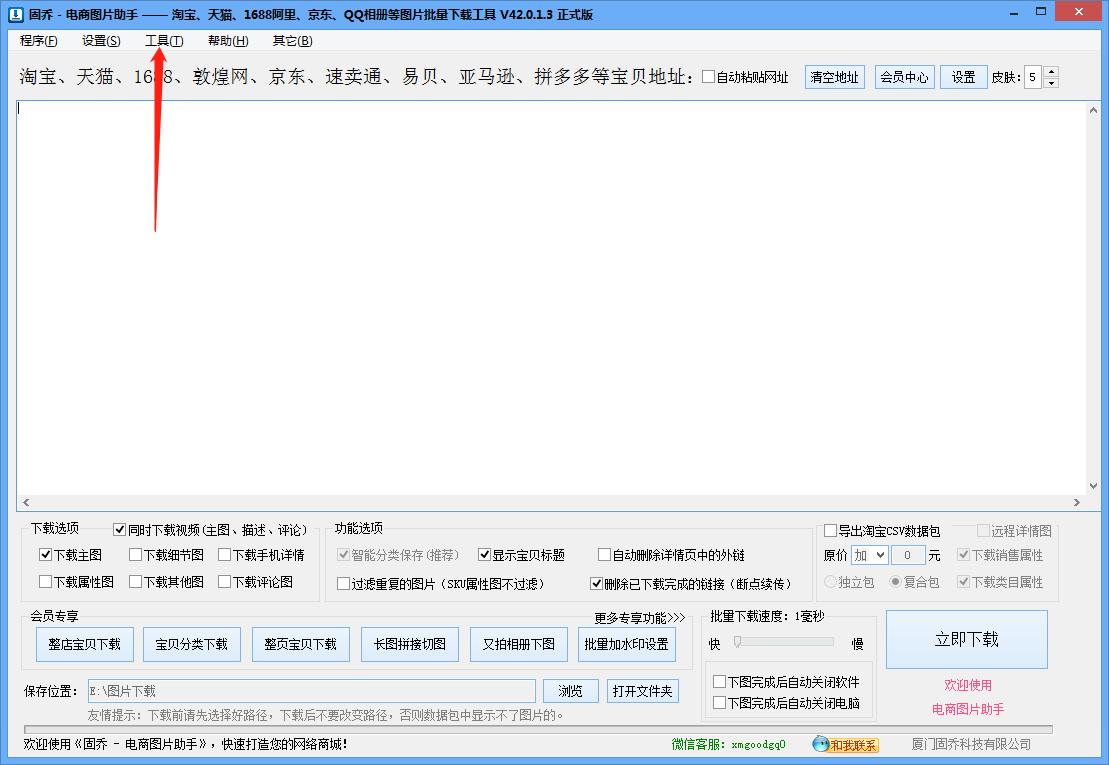Click the 清空地址 button
Viewport: 1109px width, 765px height.
pos(834,76)
